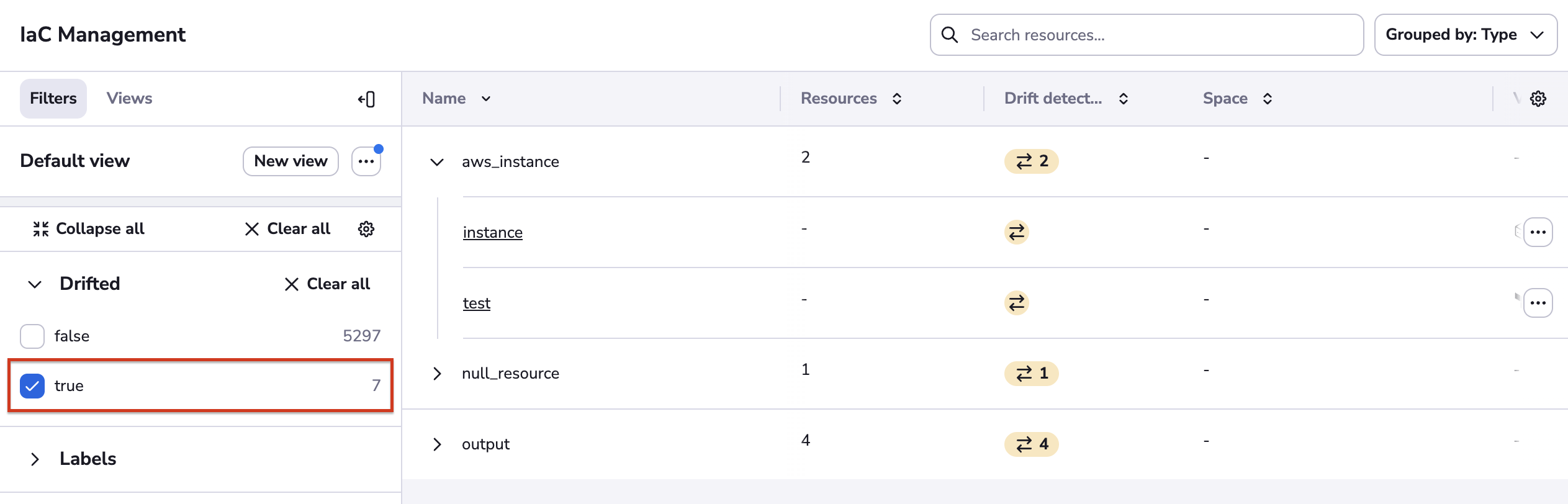Collapse the aws_instance group

(x=437, y=162)
